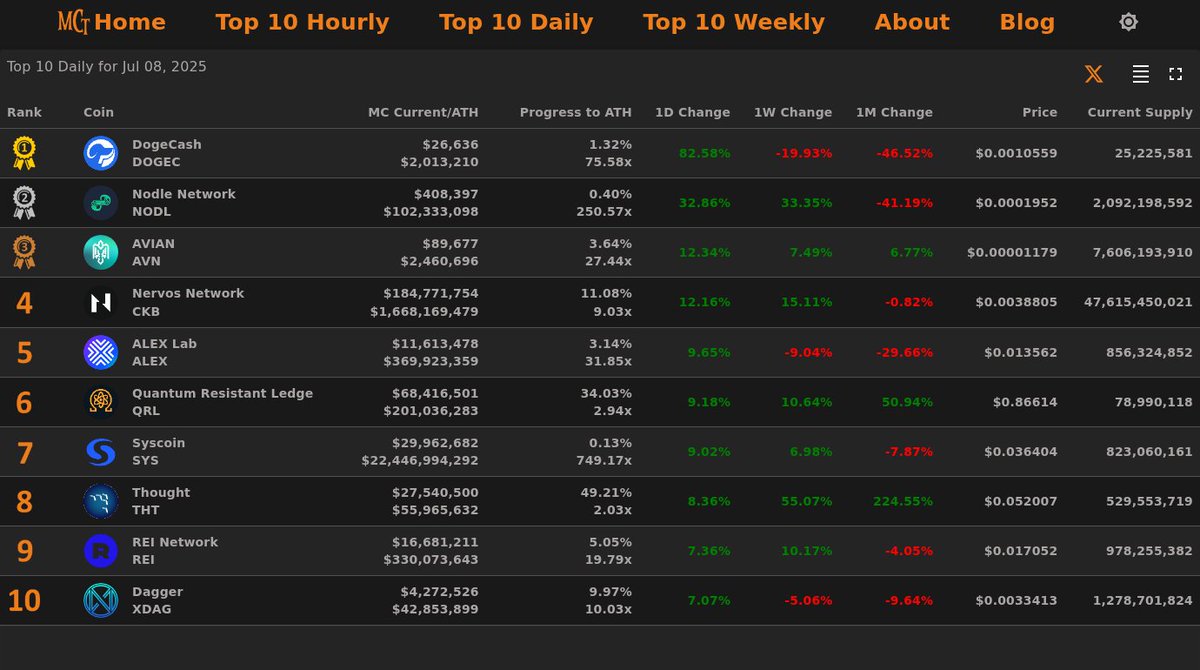Open the Dagger coin name link
Viewport: 1200px width, 670px height.
click(x=157, y=592)
